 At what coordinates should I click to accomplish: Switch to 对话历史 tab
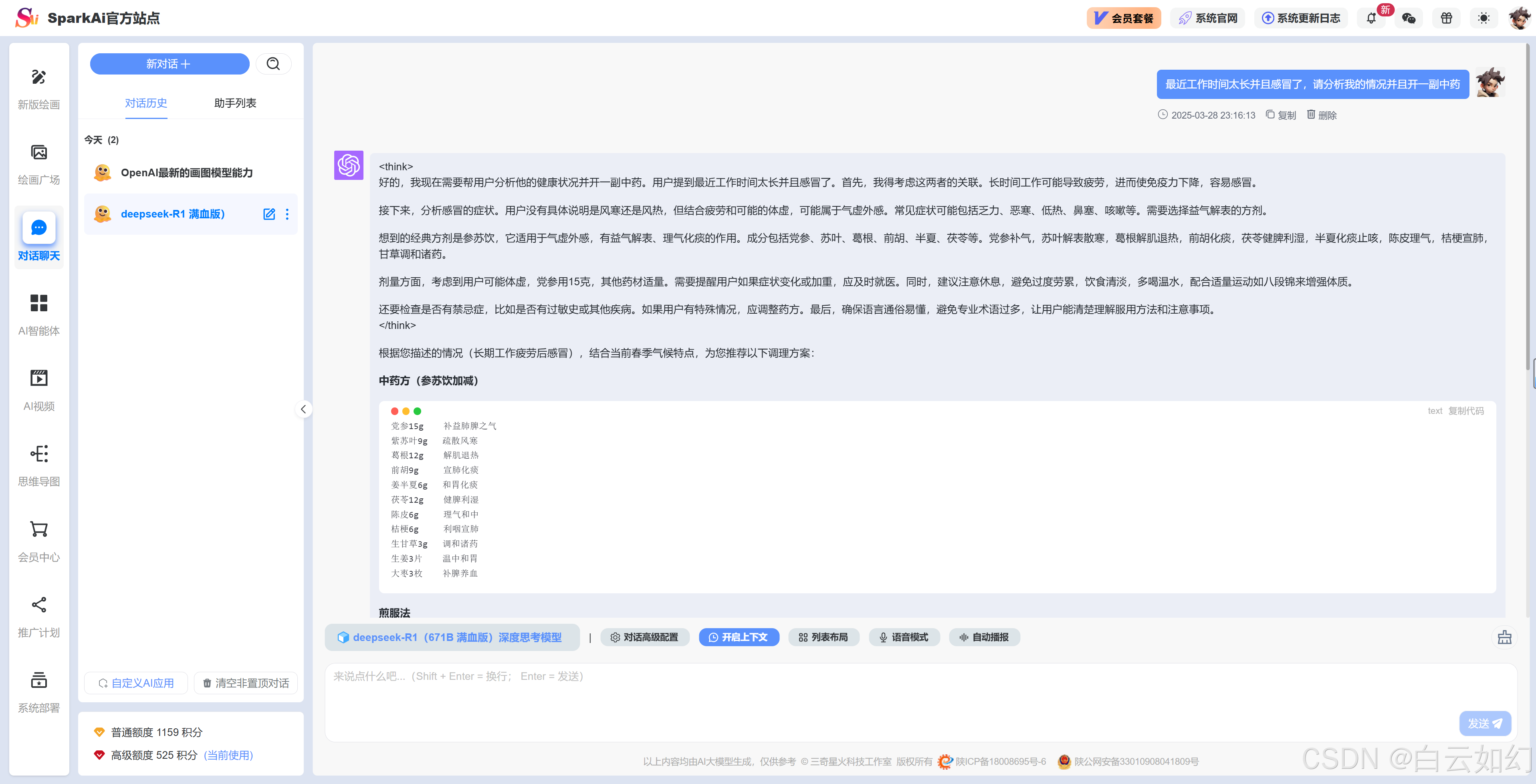(x=145, y=103)
